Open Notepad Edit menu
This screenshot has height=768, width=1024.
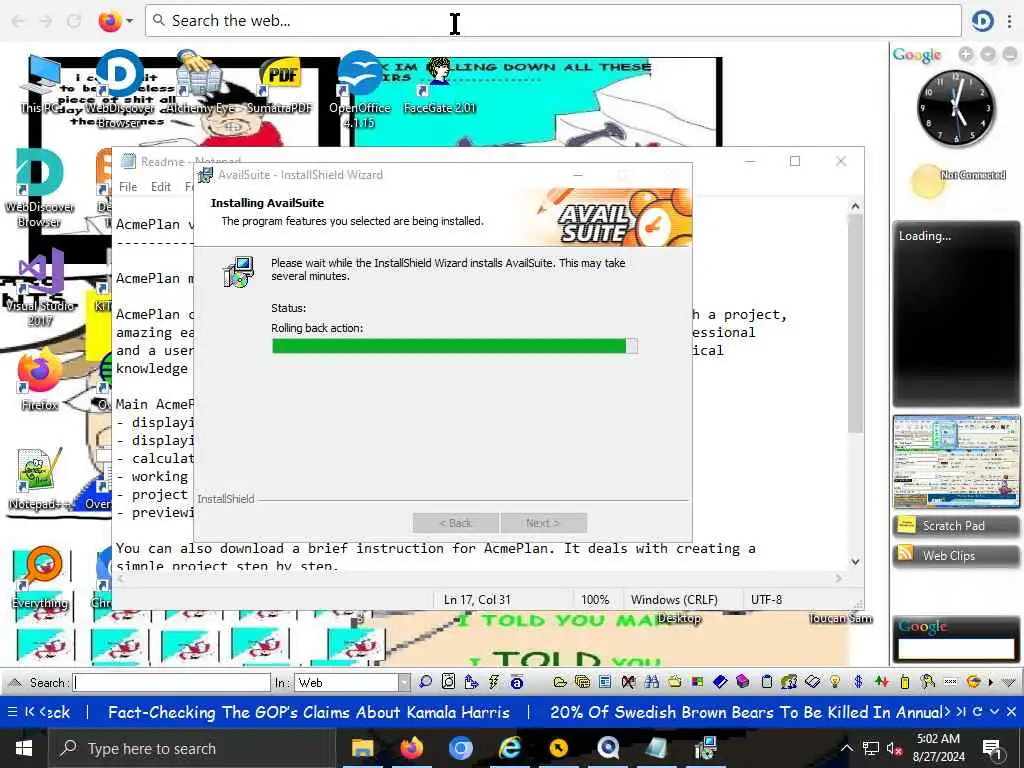[161, 187]
